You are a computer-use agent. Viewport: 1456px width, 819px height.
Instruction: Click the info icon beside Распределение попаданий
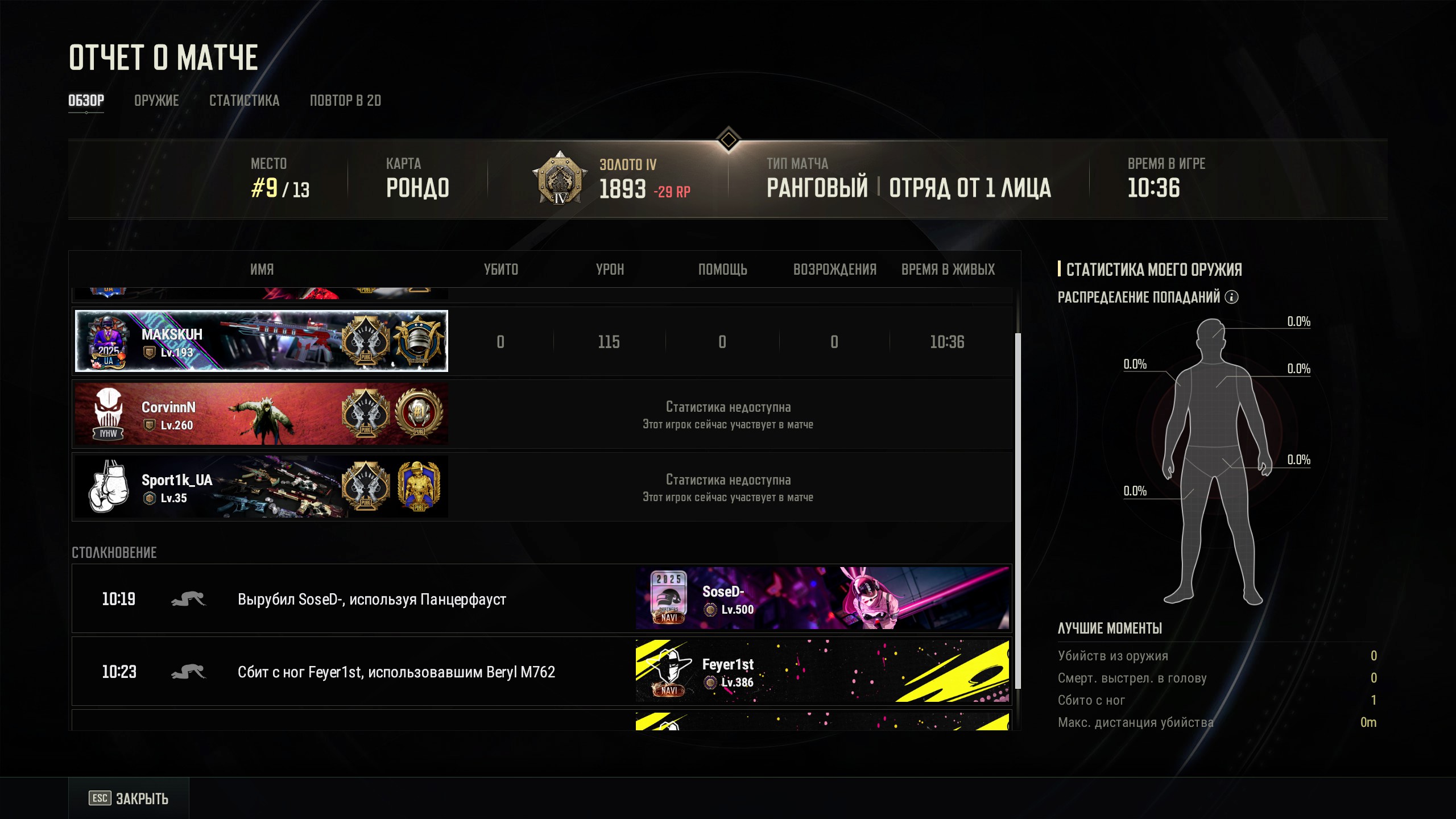(x=1231, y=297)
